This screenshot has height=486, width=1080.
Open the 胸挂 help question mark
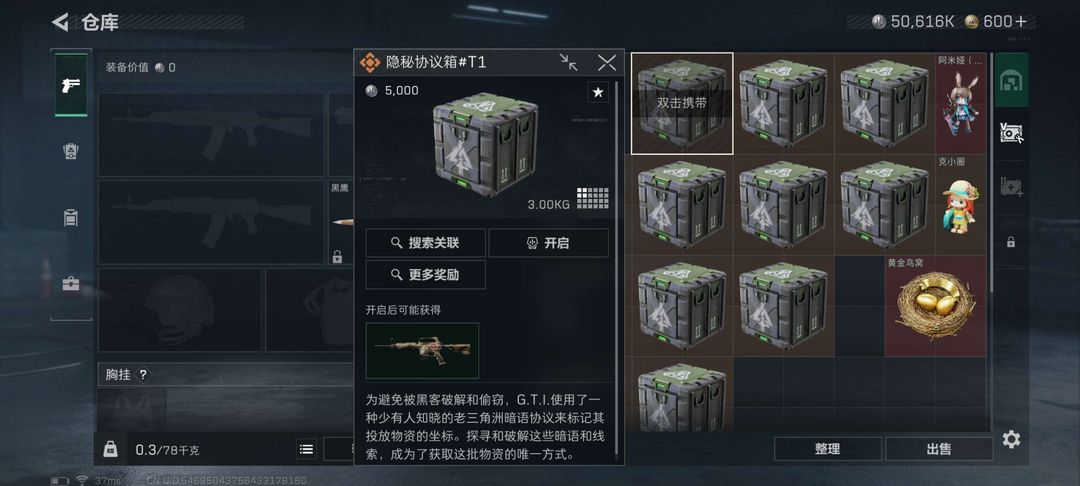(x=143, y=375)
